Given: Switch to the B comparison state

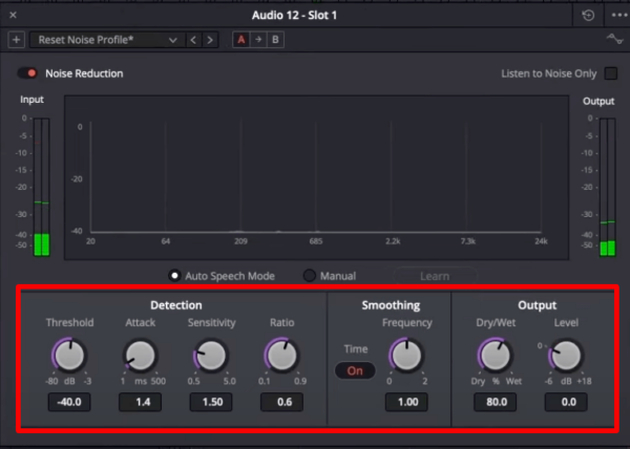Looking at the screenshot, I should [275, 40].
